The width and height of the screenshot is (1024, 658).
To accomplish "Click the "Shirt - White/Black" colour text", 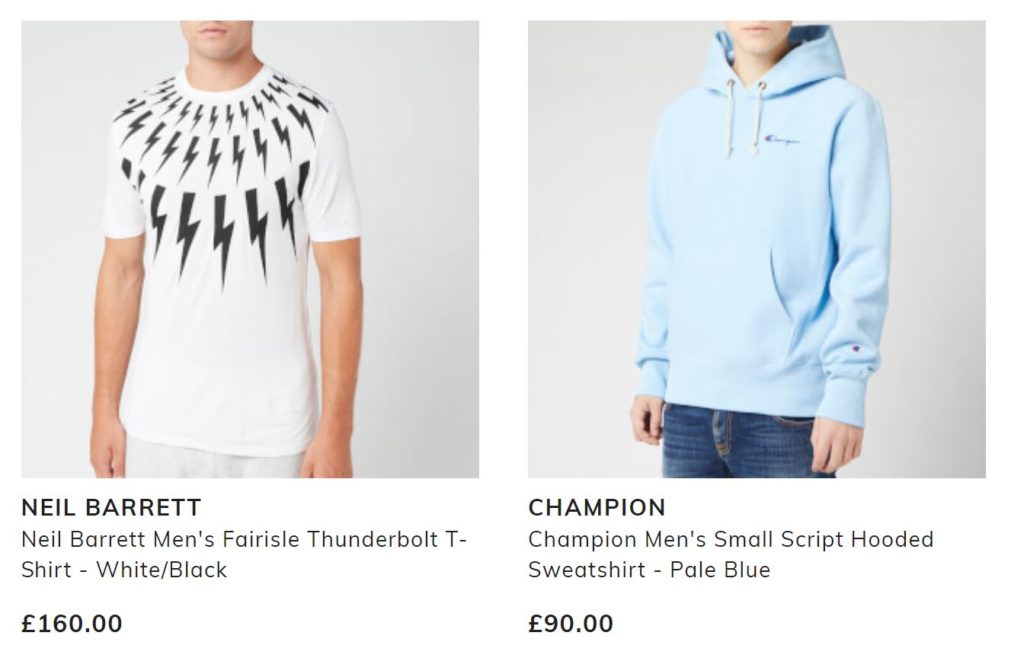I will coord(124,570).
